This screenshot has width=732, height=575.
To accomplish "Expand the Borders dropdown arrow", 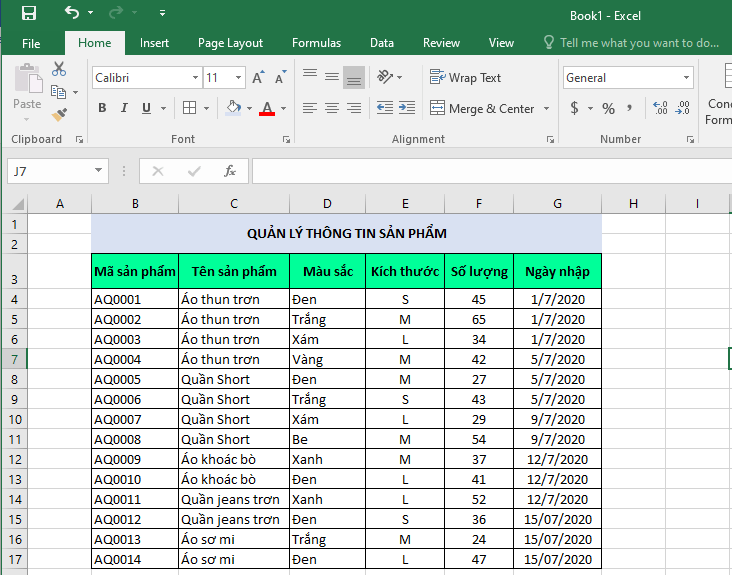I will (206, 109).
